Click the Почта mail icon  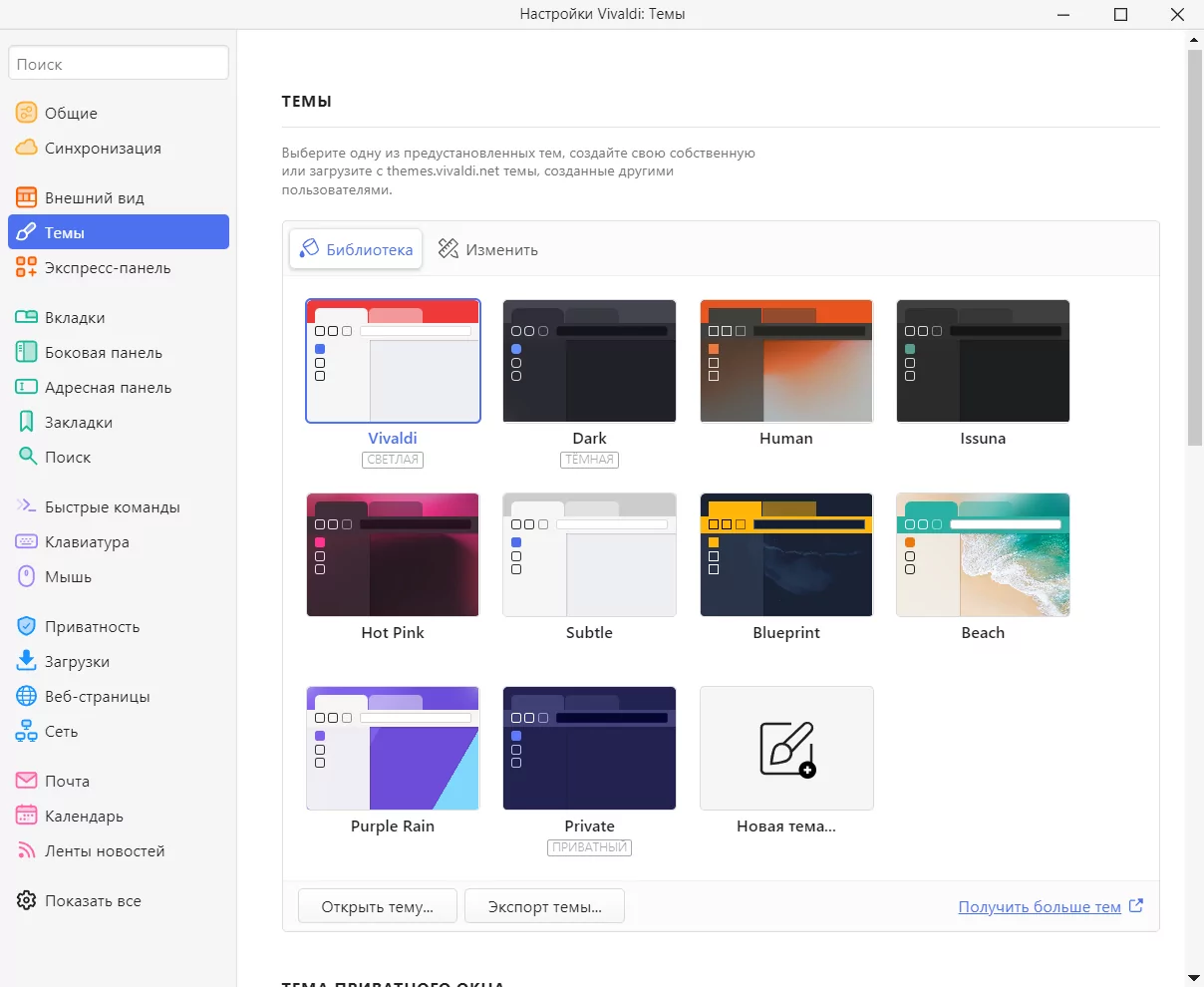[x=27, y=781]
